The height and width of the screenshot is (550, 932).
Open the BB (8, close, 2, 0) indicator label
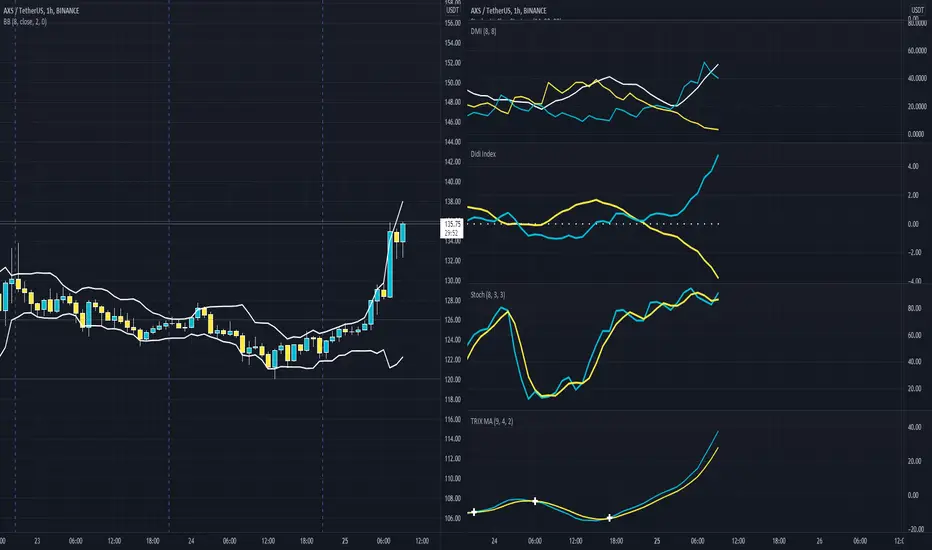(25, 22)
